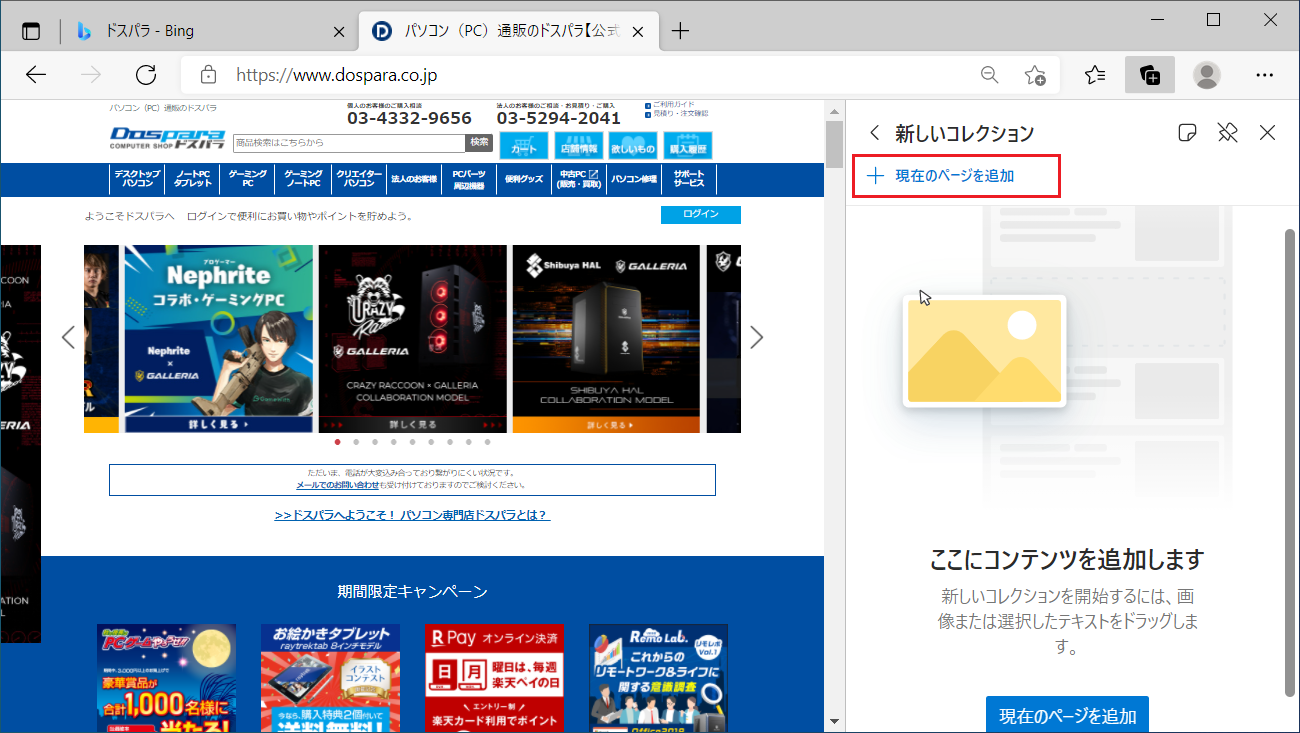The width and height of the screenshot is (1300, 733).
Task: Open a new tab with the plus button
Action: (680, 31)
